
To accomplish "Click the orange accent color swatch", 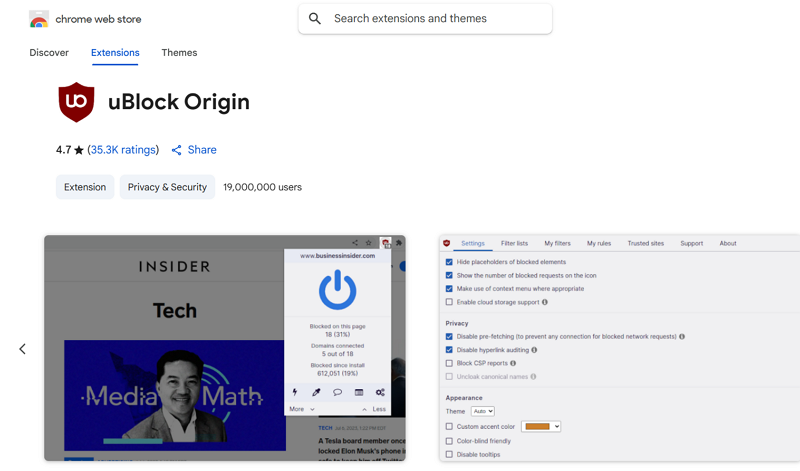I will click(x=537, y=427).
